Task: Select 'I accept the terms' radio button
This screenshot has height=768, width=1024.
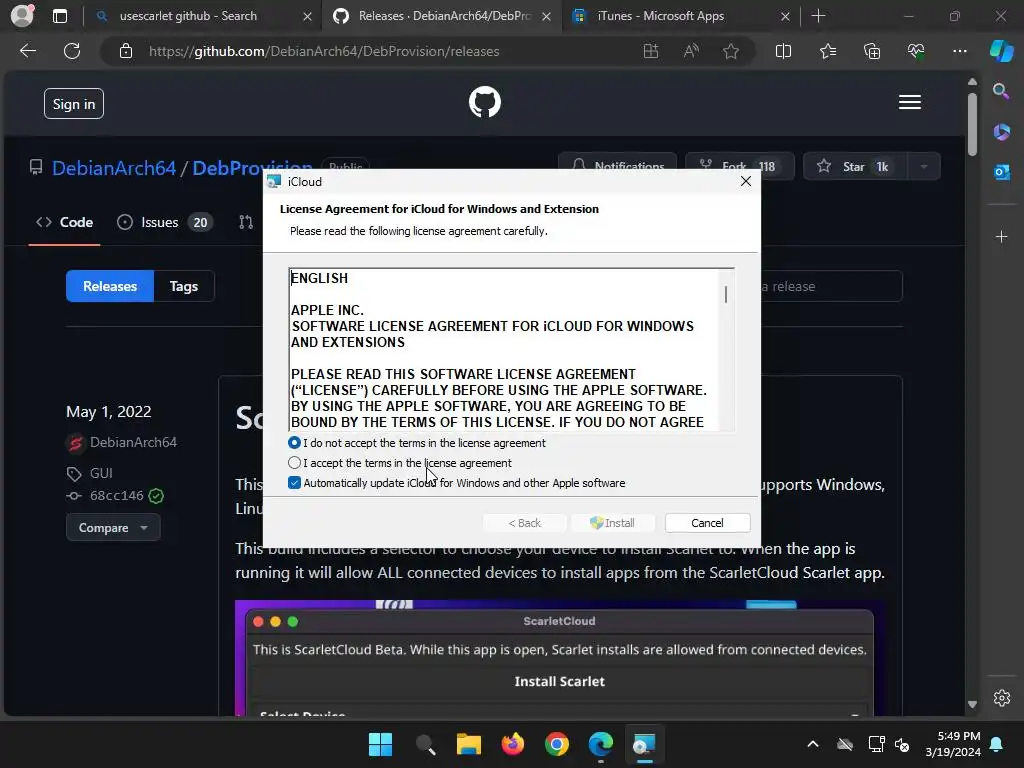Action: [x=295, y=462]
